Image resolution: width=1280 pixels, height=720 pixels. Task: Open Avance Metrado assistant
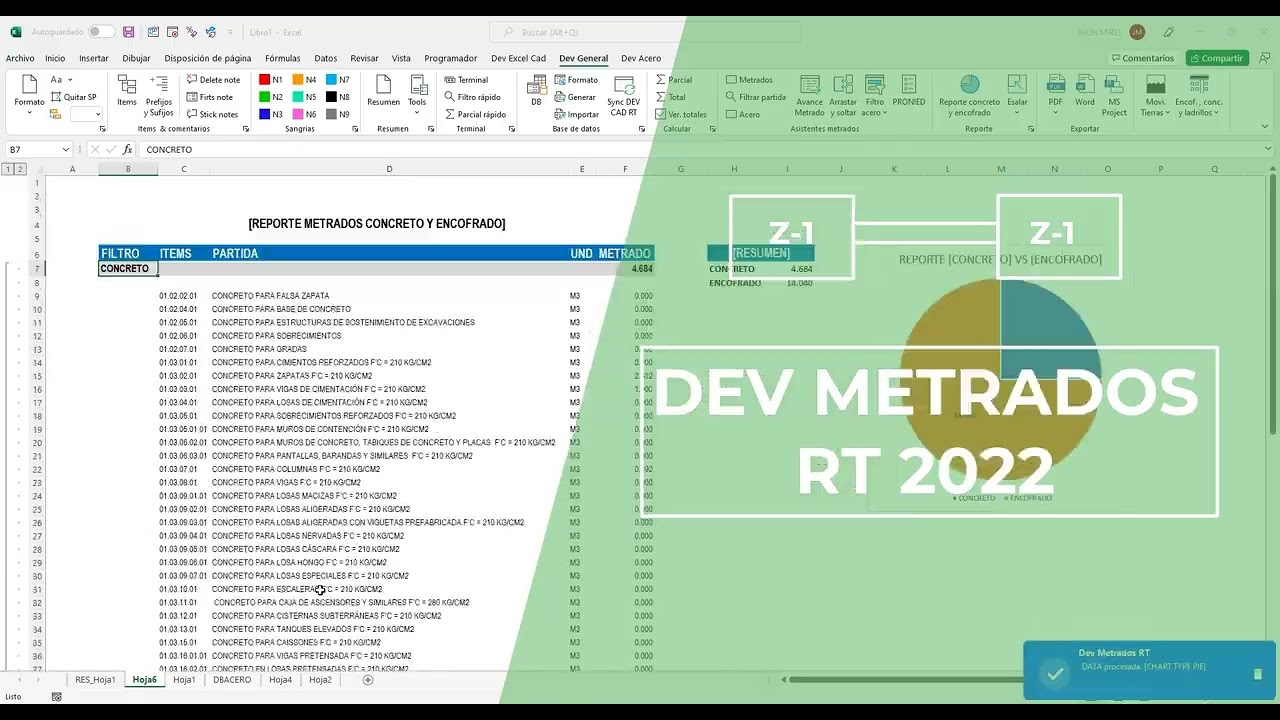click(809, 96)
